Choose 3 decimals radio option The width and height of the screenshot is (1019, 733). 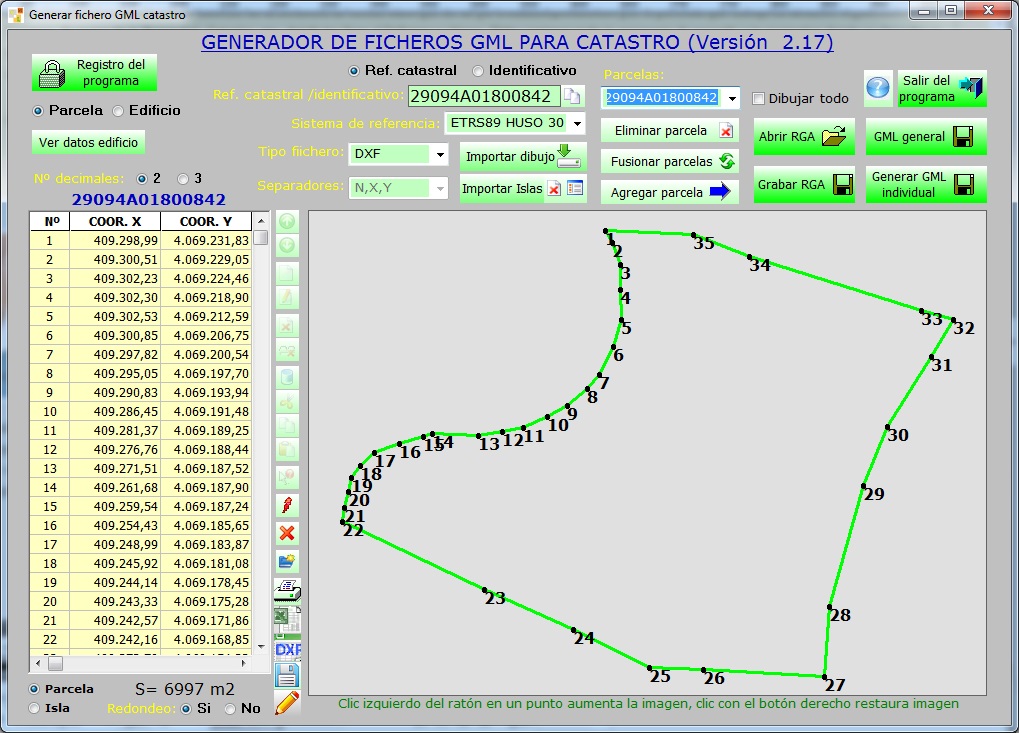point(183,178)
